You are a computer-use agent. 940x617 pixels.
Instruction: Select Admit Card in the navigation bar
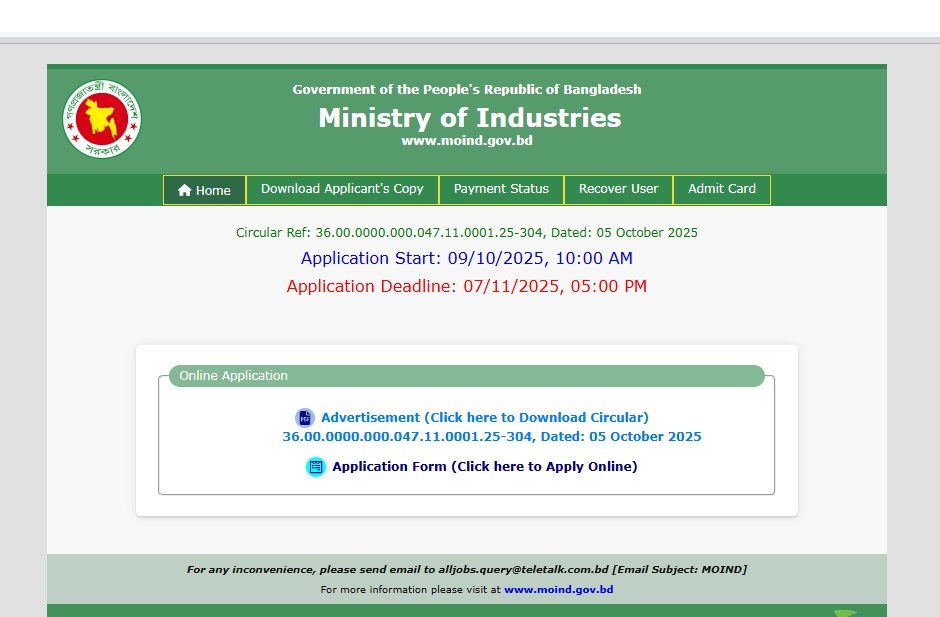click(x=721, y=189)
